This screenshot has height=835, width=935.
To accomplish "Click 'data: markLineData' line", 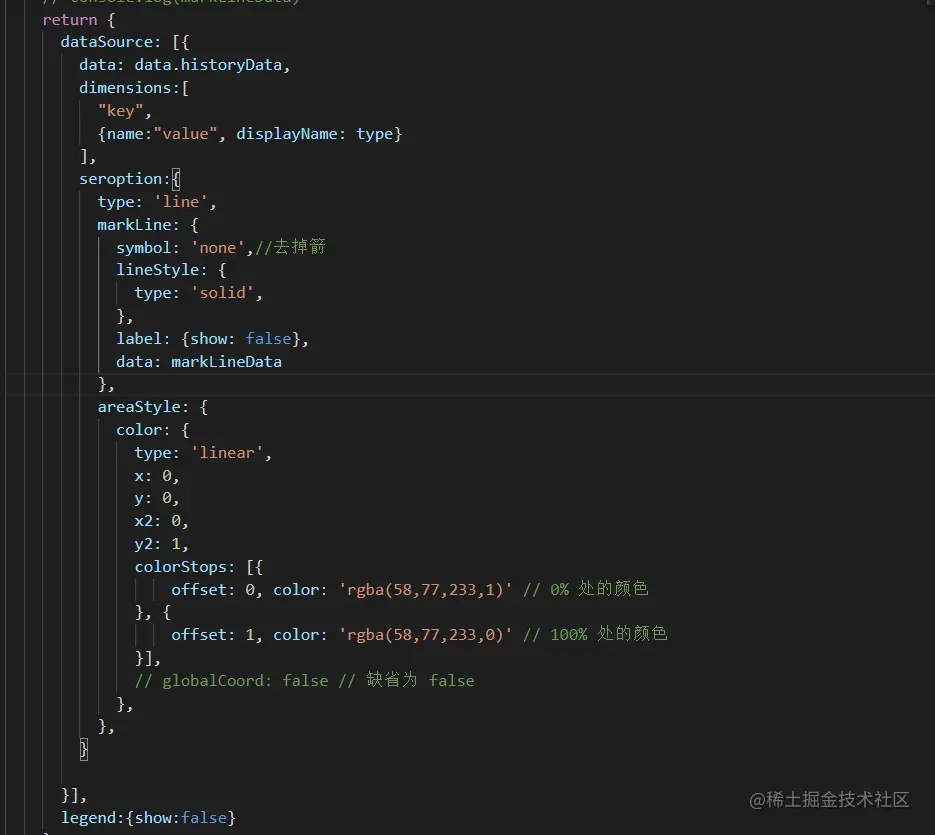I will coord(199,361).
